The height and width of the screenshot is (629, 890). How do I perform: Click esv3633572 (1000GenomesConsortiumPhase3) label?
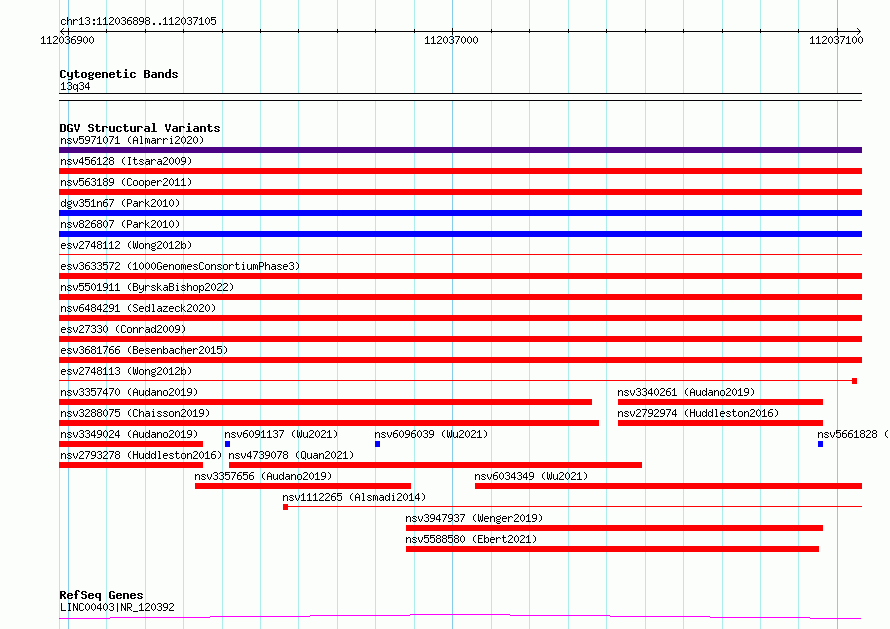coord(180,266)
